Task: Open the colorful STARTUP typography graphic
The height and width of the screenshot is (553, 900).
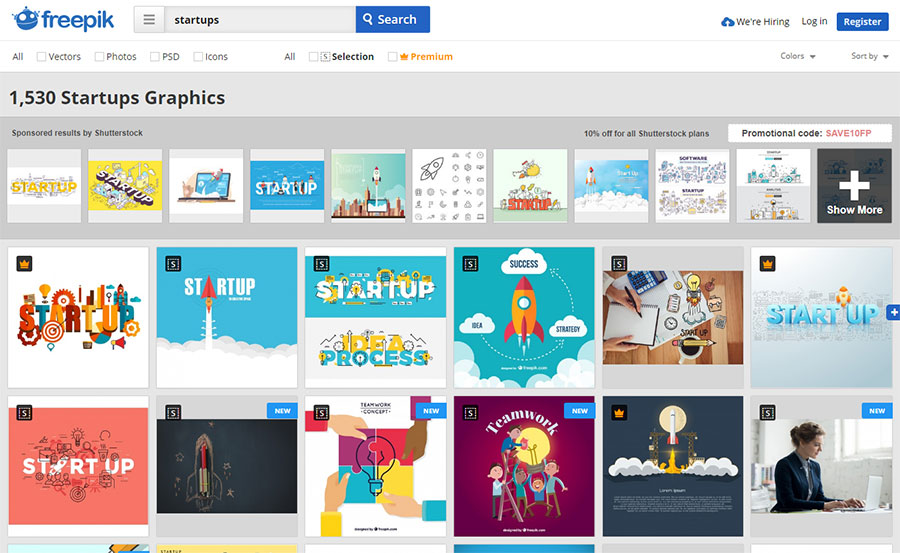Action: (x=78, y=318)
